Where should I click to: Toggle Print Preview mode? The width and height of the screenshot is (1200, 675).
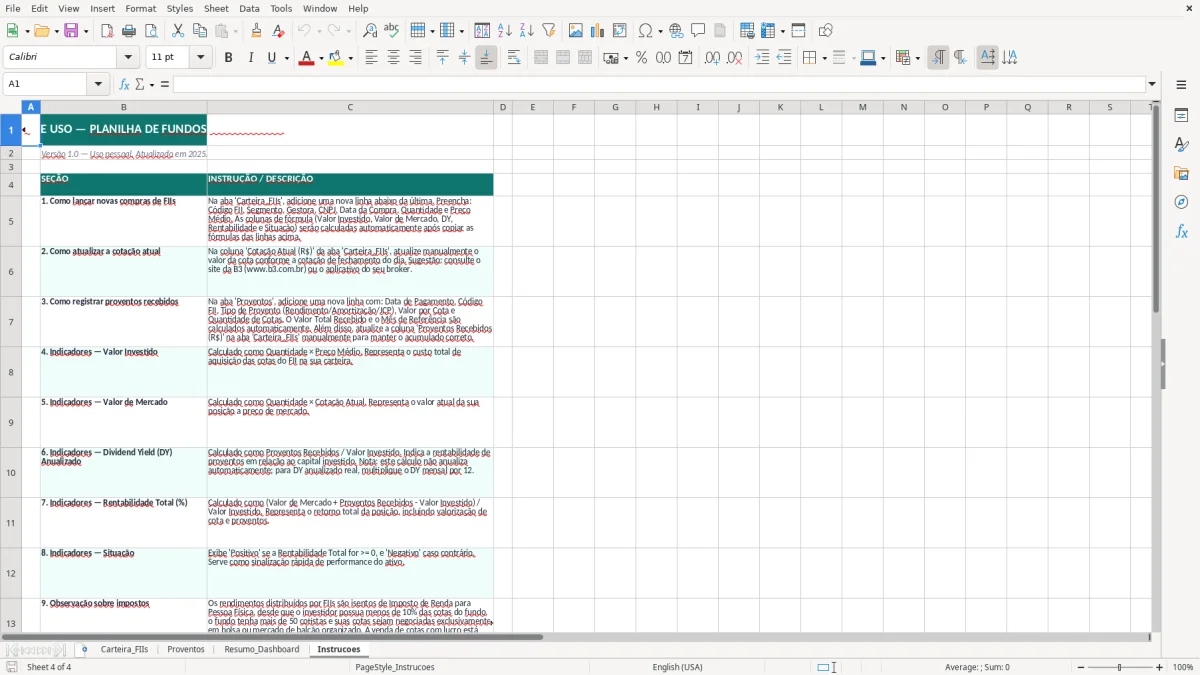[150, 31]
